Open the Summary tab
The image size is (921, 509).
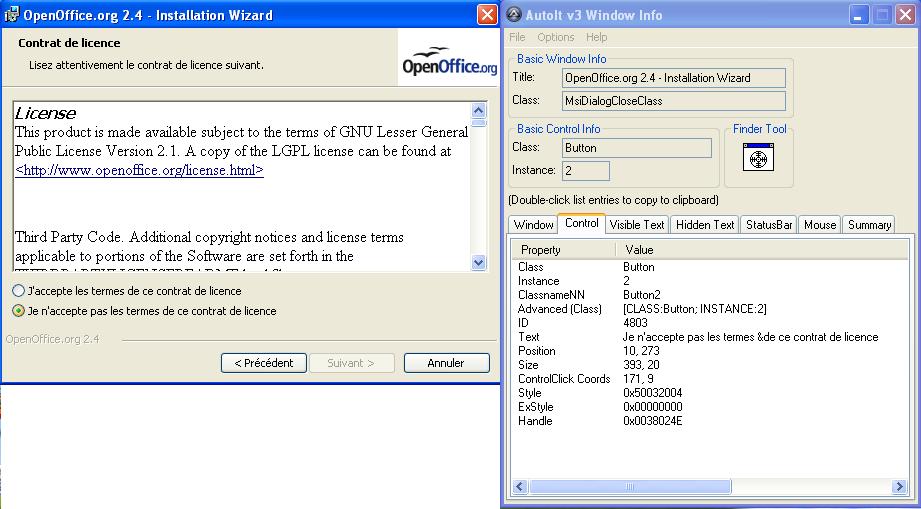pyautogui.click(x=869, y=225)
